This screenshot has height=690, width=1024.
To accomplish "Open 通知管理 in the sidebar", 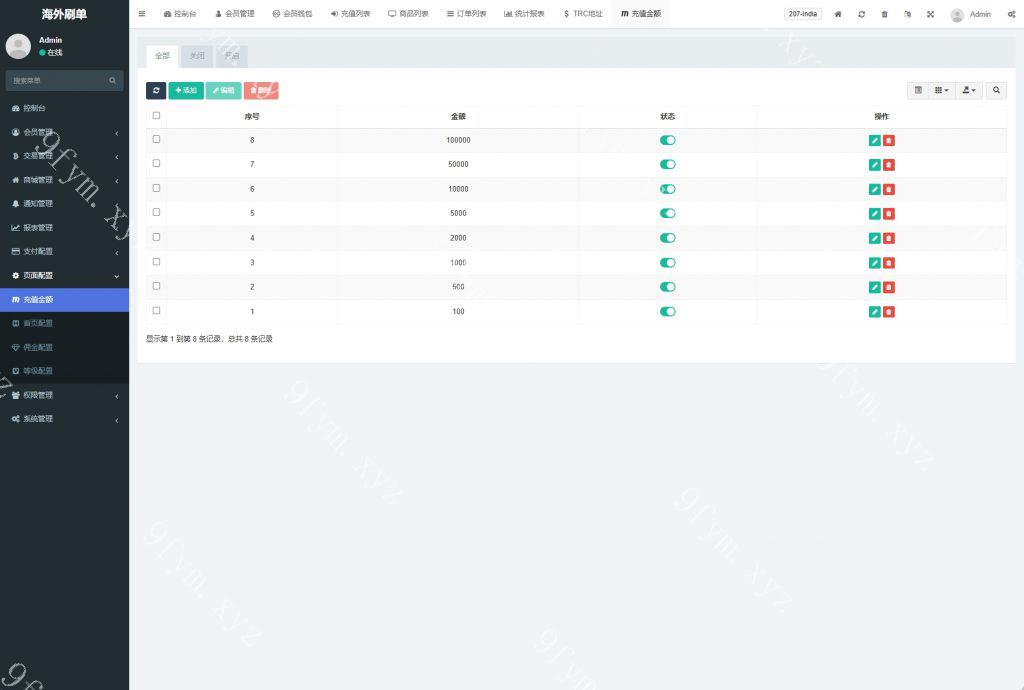I will (64, 204).
